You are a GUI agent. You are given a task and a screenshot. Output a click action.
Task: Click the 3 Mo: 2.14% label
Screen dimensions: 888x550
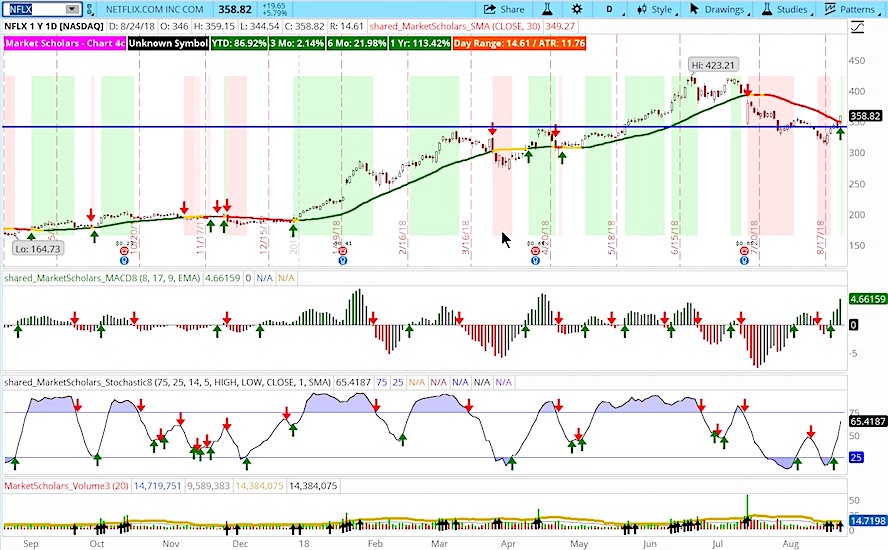click(x=297, y=43)
